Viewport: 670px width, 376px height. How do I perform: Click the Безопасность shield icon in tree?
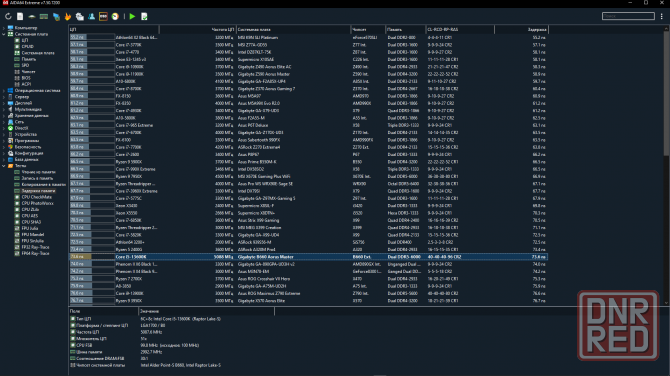click(11, 147)
